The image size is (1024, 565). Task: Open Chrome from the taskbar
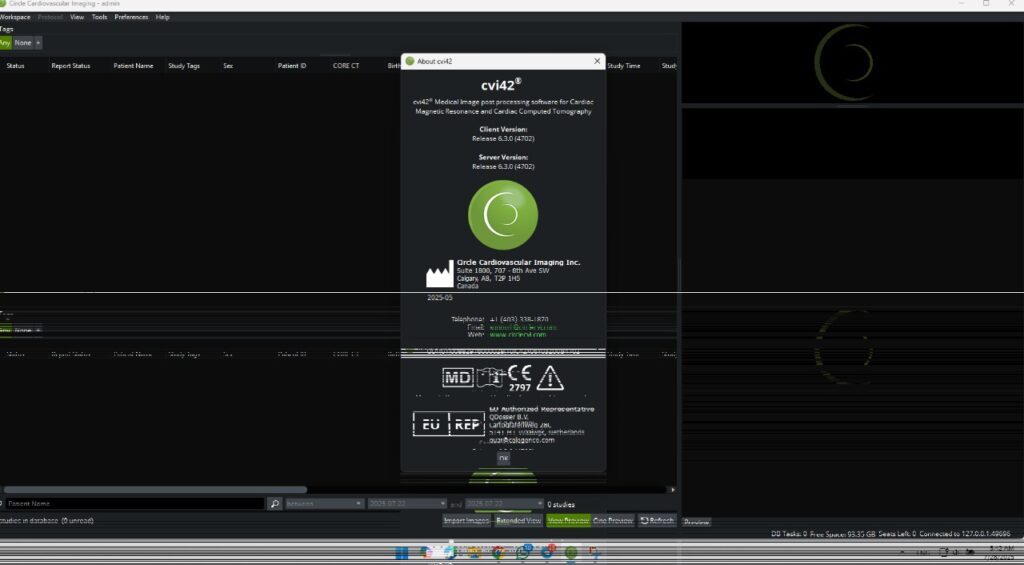click(499, 553)
